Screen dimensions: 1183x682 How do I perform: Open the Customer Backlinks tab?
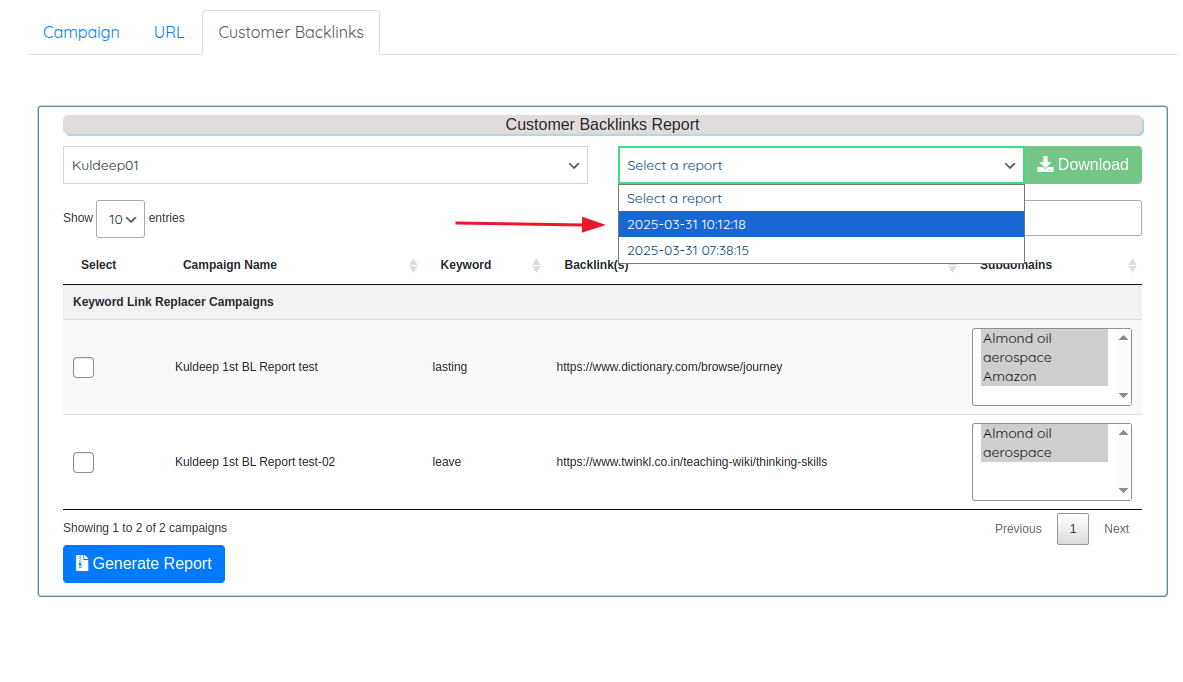point(291,32)
